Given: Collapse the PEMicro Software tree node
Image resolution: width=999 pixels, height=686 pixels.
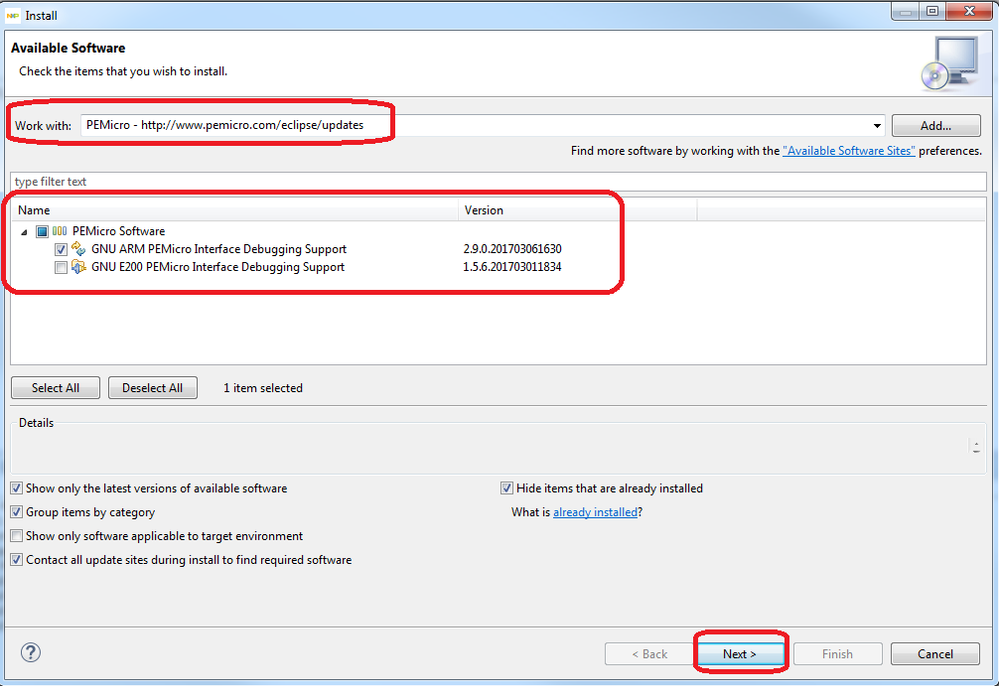Looking at the screenshot, I should point(24,232).
